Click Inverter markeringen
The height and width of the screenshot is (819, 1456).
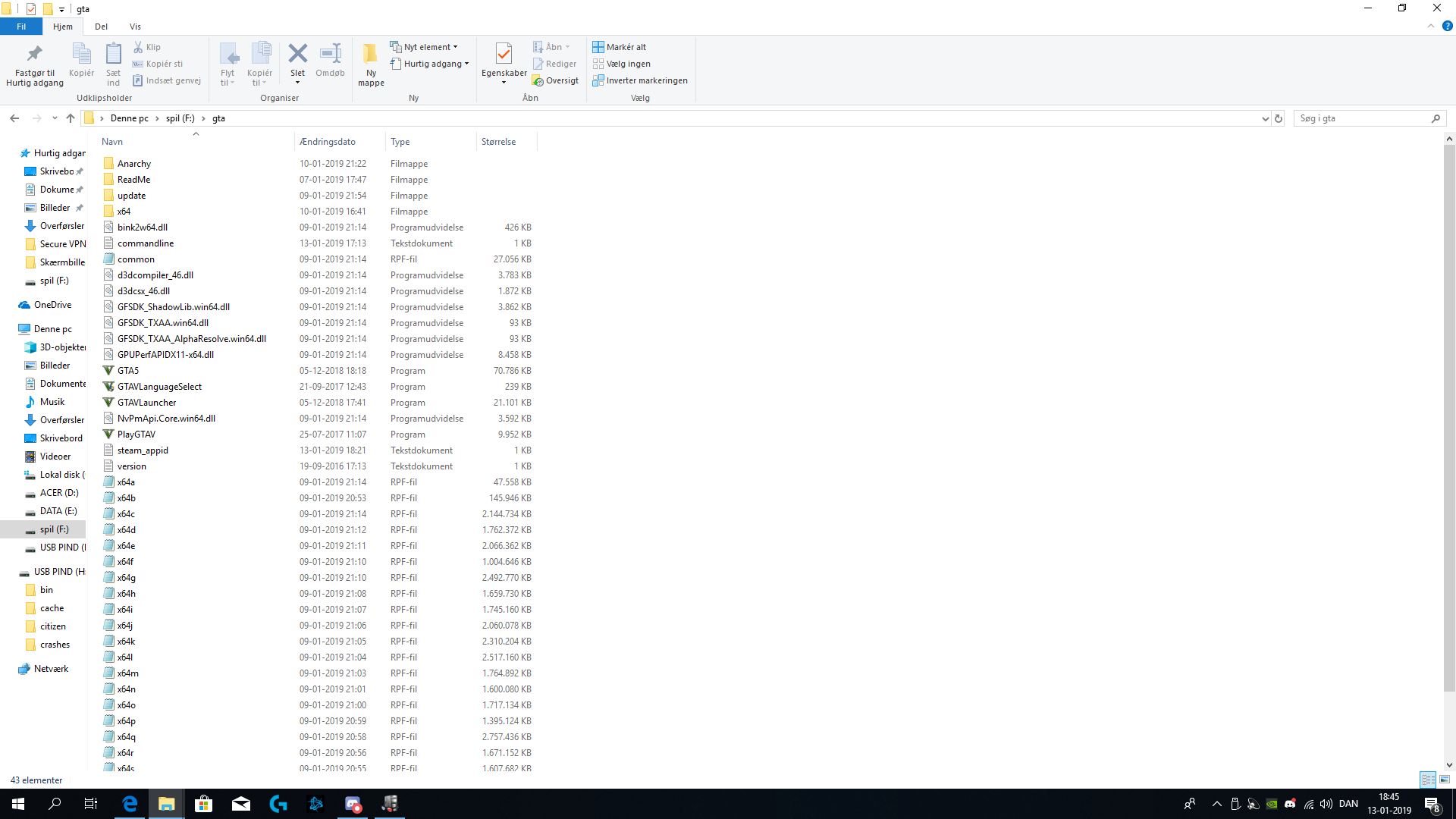point(640,80)
